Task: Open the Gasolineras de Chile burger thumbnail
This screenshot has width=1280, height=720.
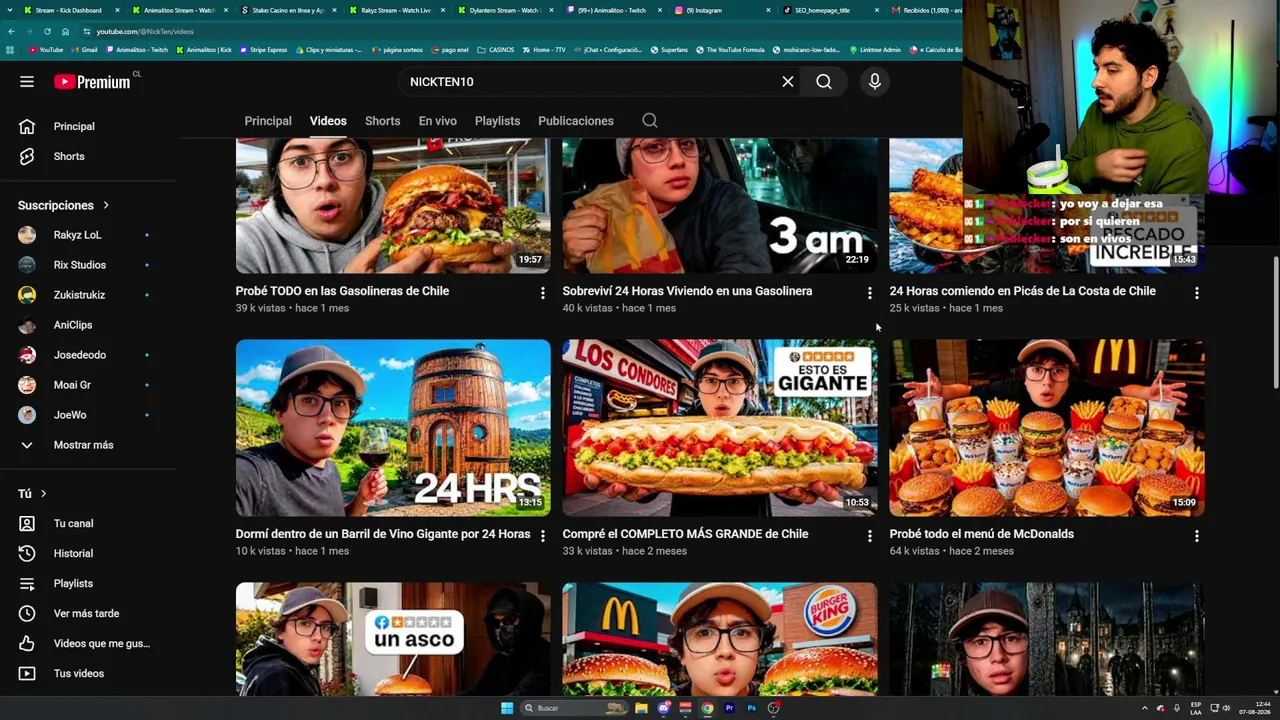Action: tap(393, 206)
